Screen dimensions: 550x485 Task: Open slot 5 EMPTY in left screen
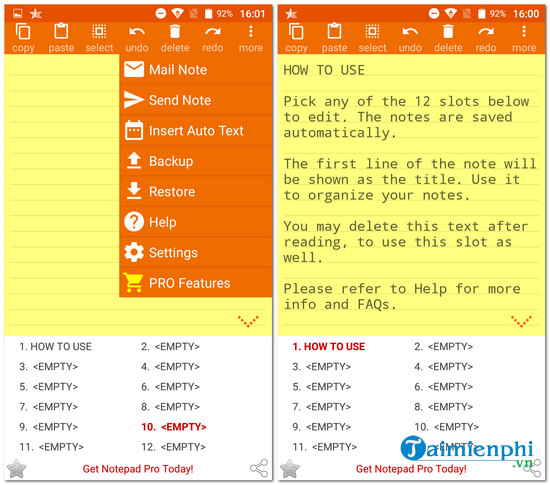pos(48,386)
